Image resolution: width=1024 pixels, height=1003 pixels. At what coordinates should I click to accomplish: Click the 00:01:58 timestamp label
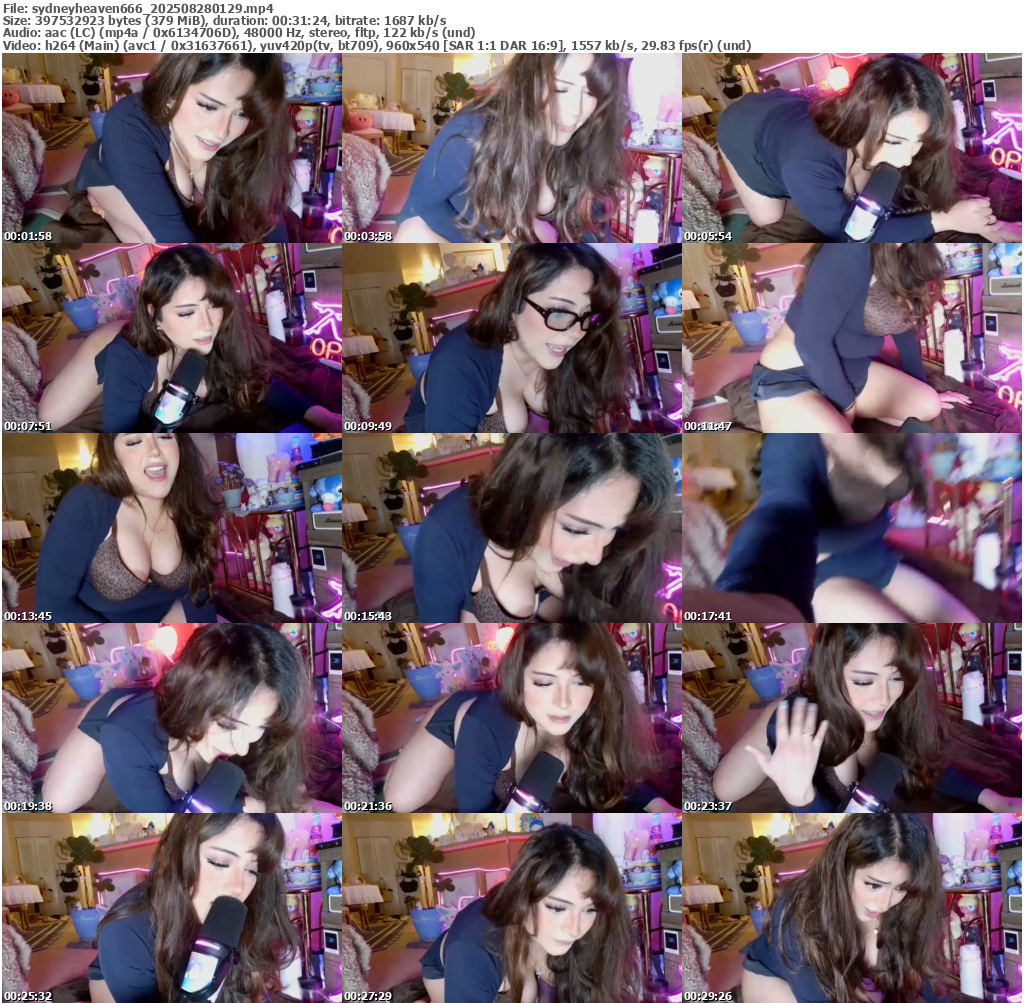[x=28, y=236]
